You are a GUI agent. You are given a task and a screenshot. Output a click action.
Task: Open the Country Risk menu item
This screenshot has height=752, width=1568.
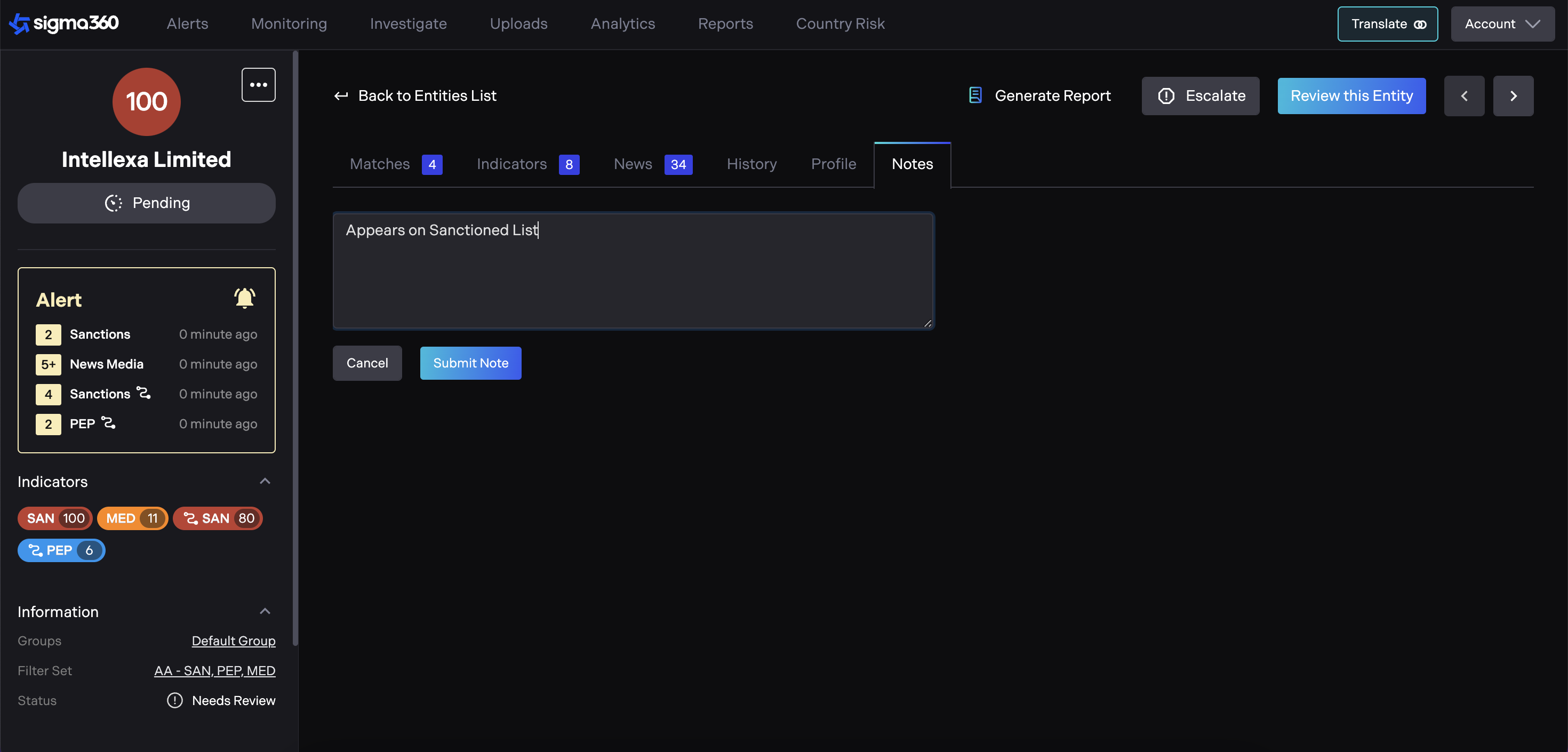click(x=840, y=24)
